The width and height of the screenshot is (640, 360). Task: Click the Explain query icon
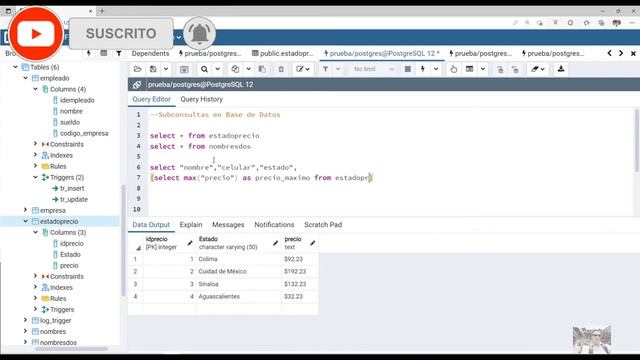453,69
